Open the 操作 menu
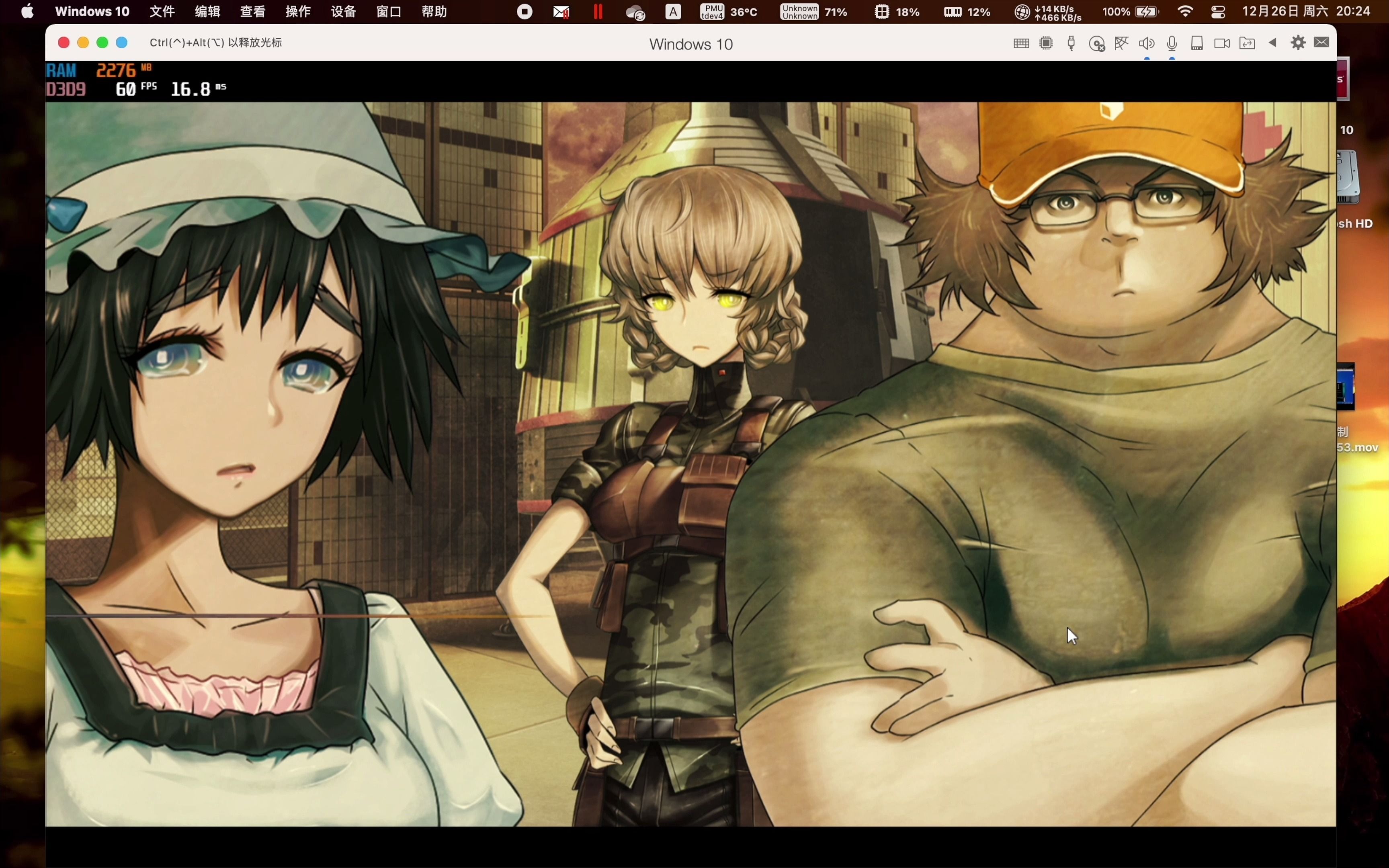Screen dimensions: 1389x868 [x=298, y=12]
